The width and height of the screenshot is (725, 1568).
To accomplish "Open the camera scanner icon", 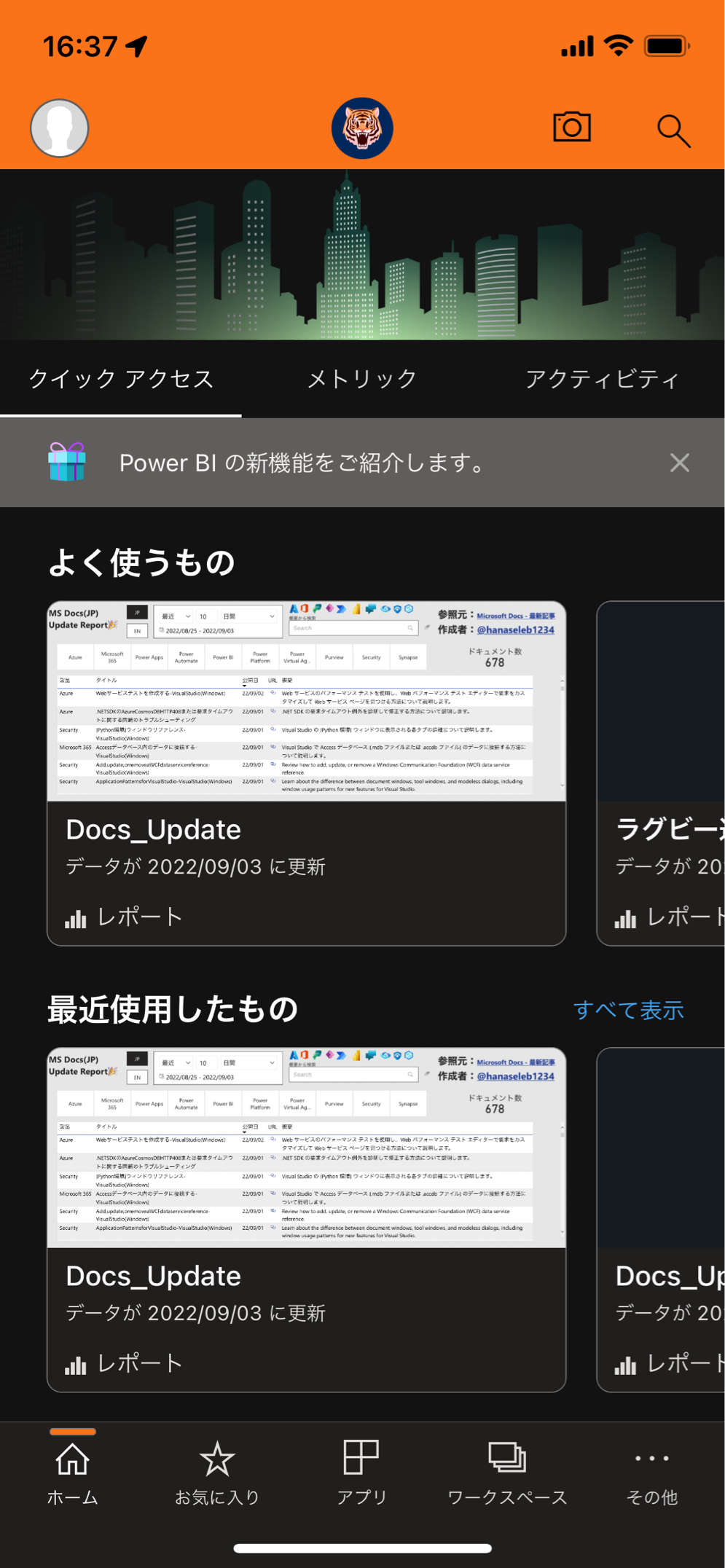I will coord(572,128).
